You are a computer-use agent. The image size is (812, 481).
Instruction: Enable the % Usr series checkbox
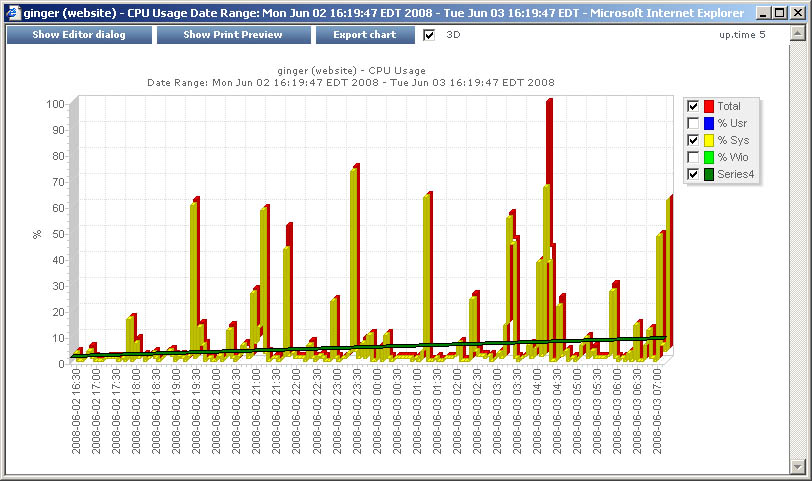click(x=693, y=123)
